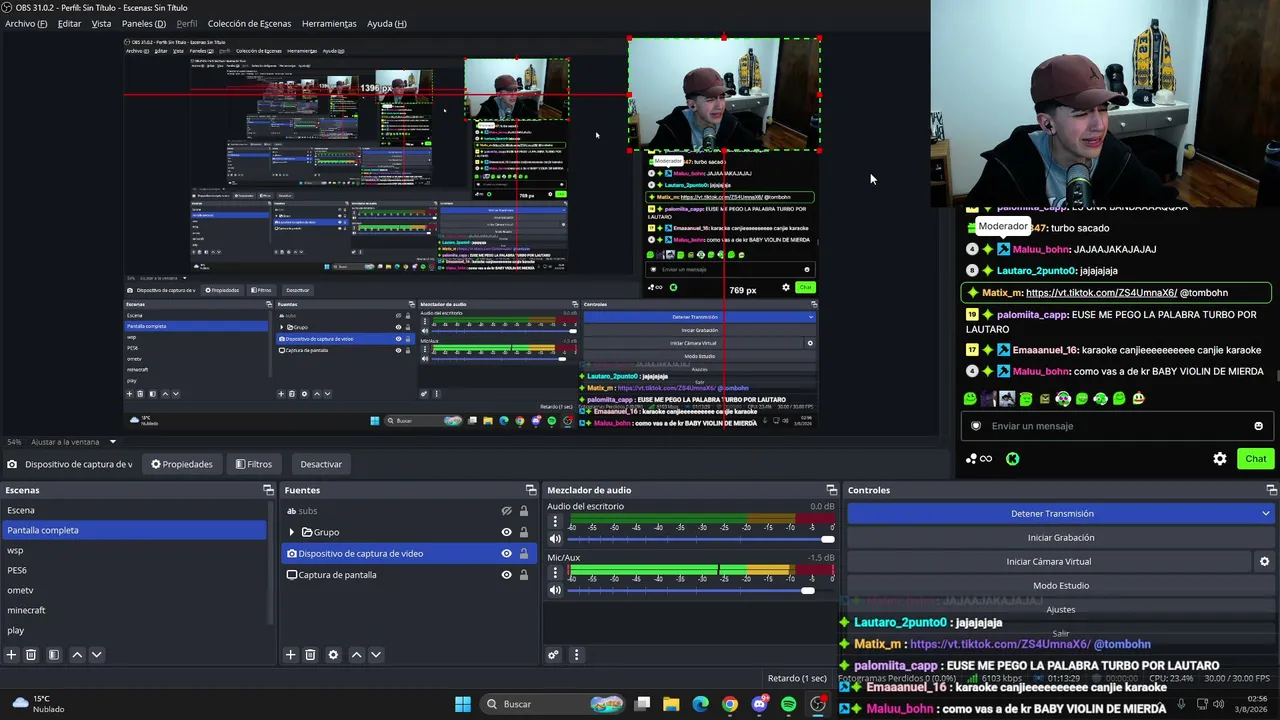1280x720 pixels.
Task: Undock the Escenas panel
Action: click(x=268, y=490)
